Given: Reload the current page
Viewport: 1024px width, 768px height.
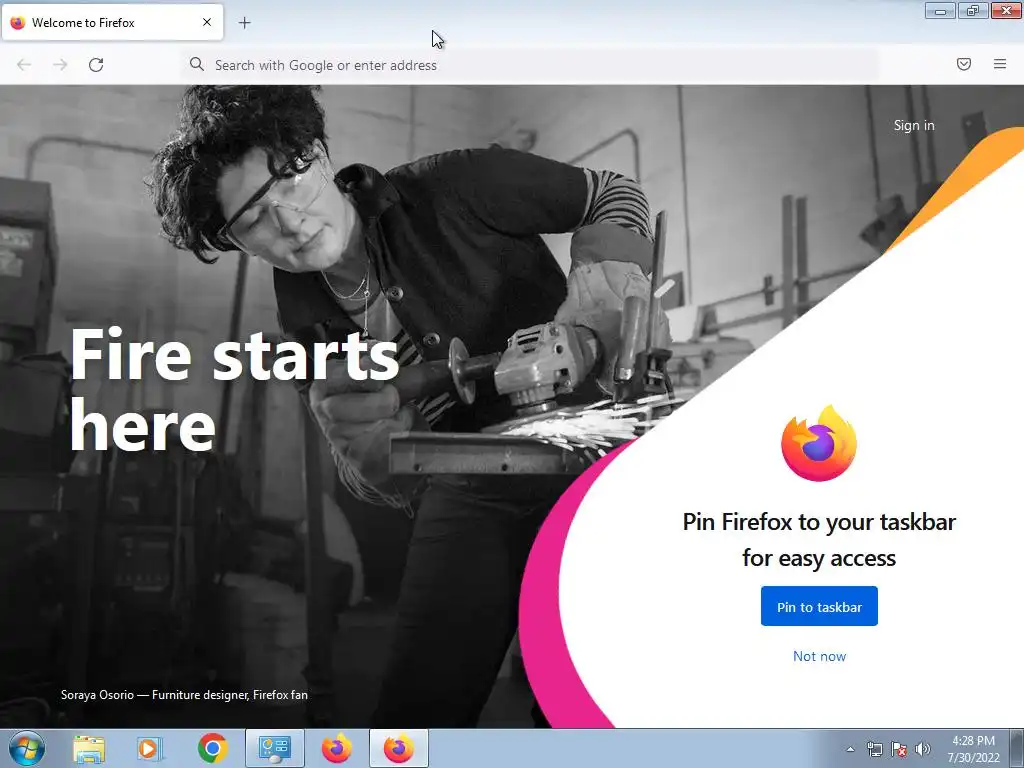Looking at the screenshot, I should tap(96, 65).
